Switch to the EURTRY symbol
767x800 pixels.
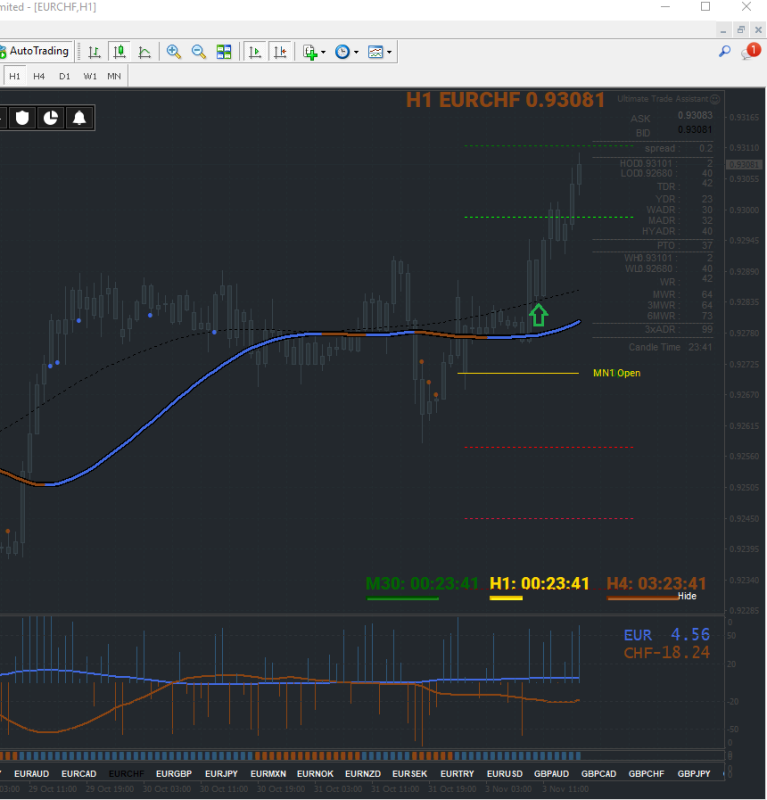point(457,773)
